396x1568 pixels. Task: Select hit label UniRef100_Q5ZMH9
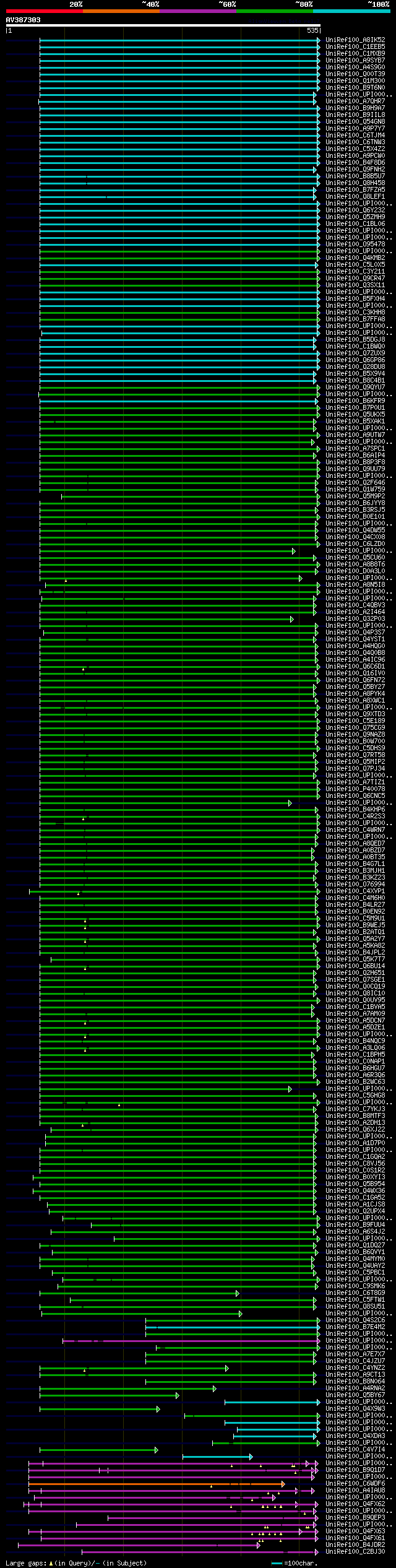pyautogui.click(x=355, y=217)
